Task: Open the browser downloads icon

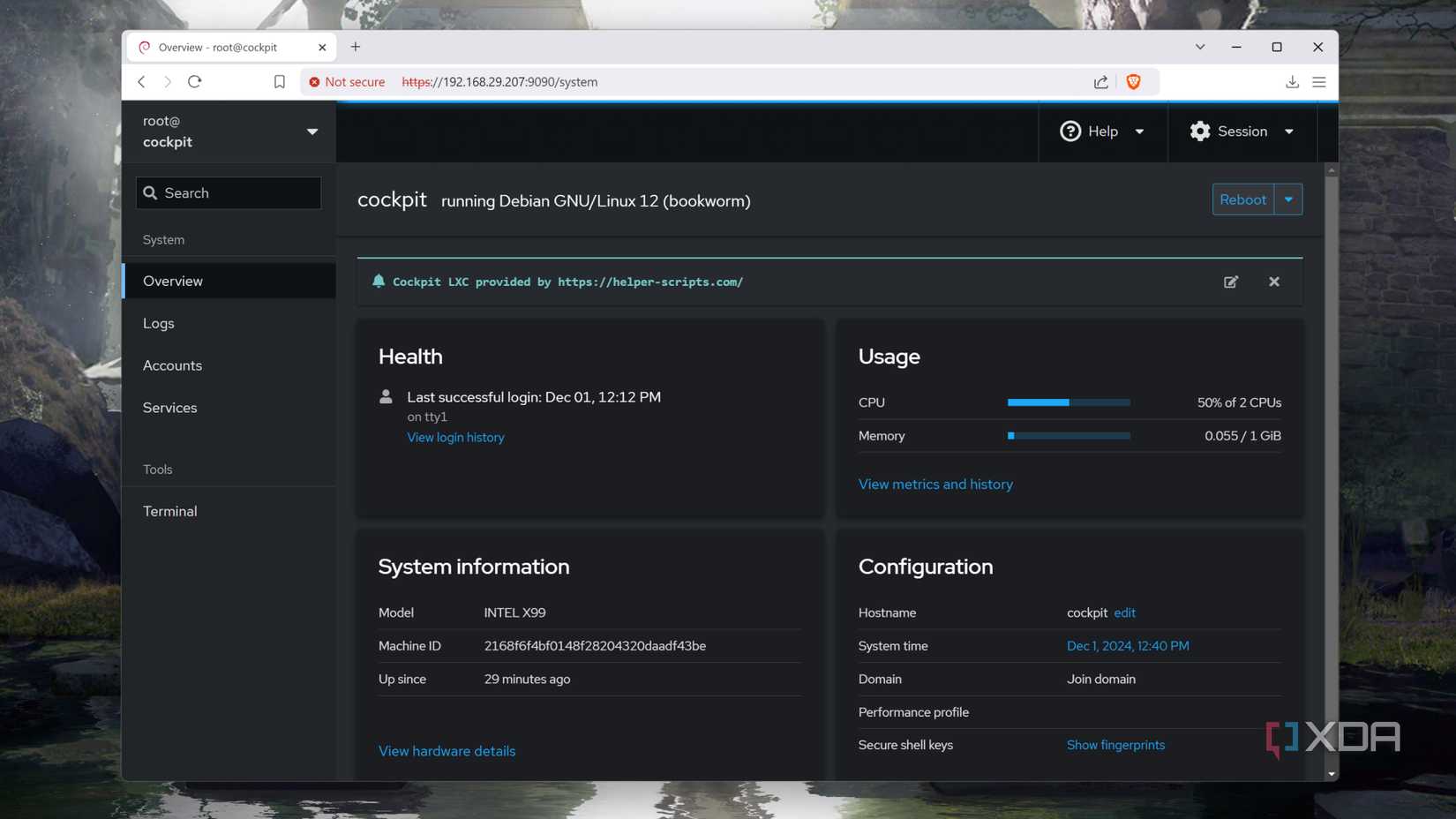Action: point(1292,82)
